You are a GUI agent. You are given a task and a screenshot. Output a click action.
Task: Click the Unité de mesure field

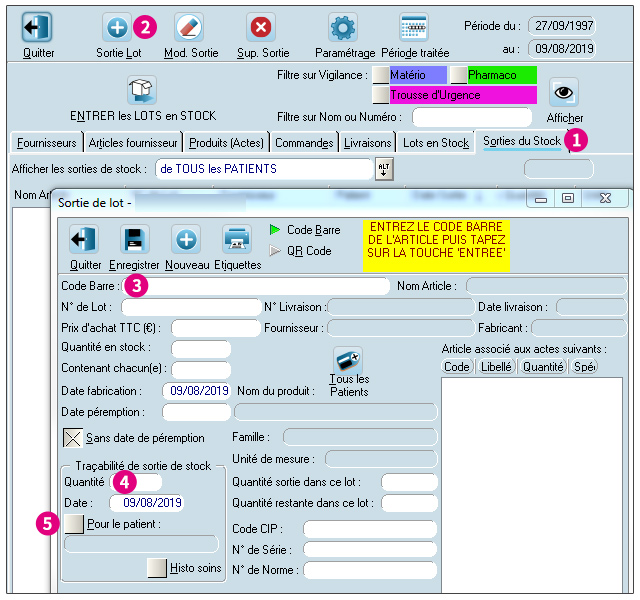[381, 459]
